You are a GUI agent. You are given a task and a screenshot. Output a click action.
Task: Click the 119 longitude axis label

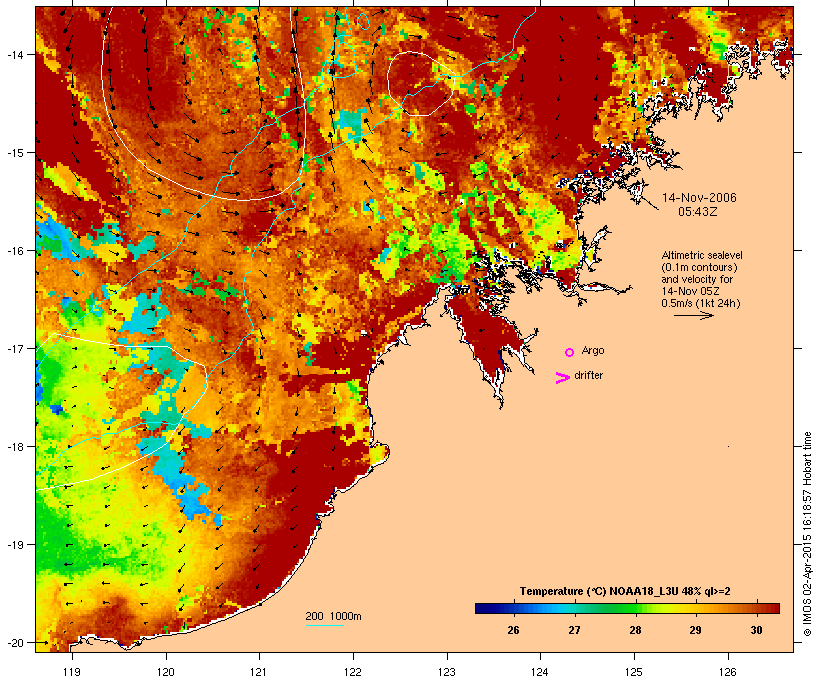click(72, 672)
